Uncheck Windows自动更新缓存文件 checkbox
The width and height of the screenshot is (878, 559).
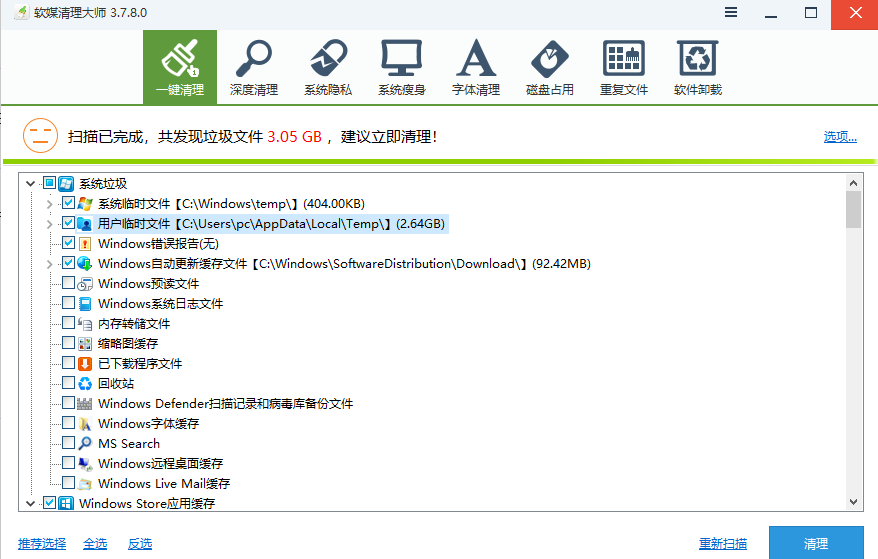coord(68,263)
